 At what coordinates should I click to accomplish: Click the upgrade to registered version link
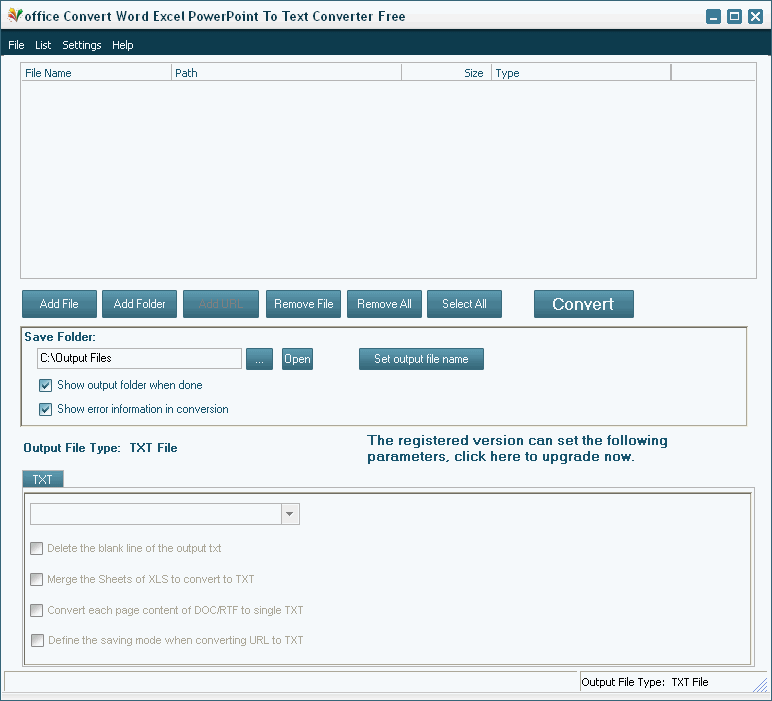517,448
